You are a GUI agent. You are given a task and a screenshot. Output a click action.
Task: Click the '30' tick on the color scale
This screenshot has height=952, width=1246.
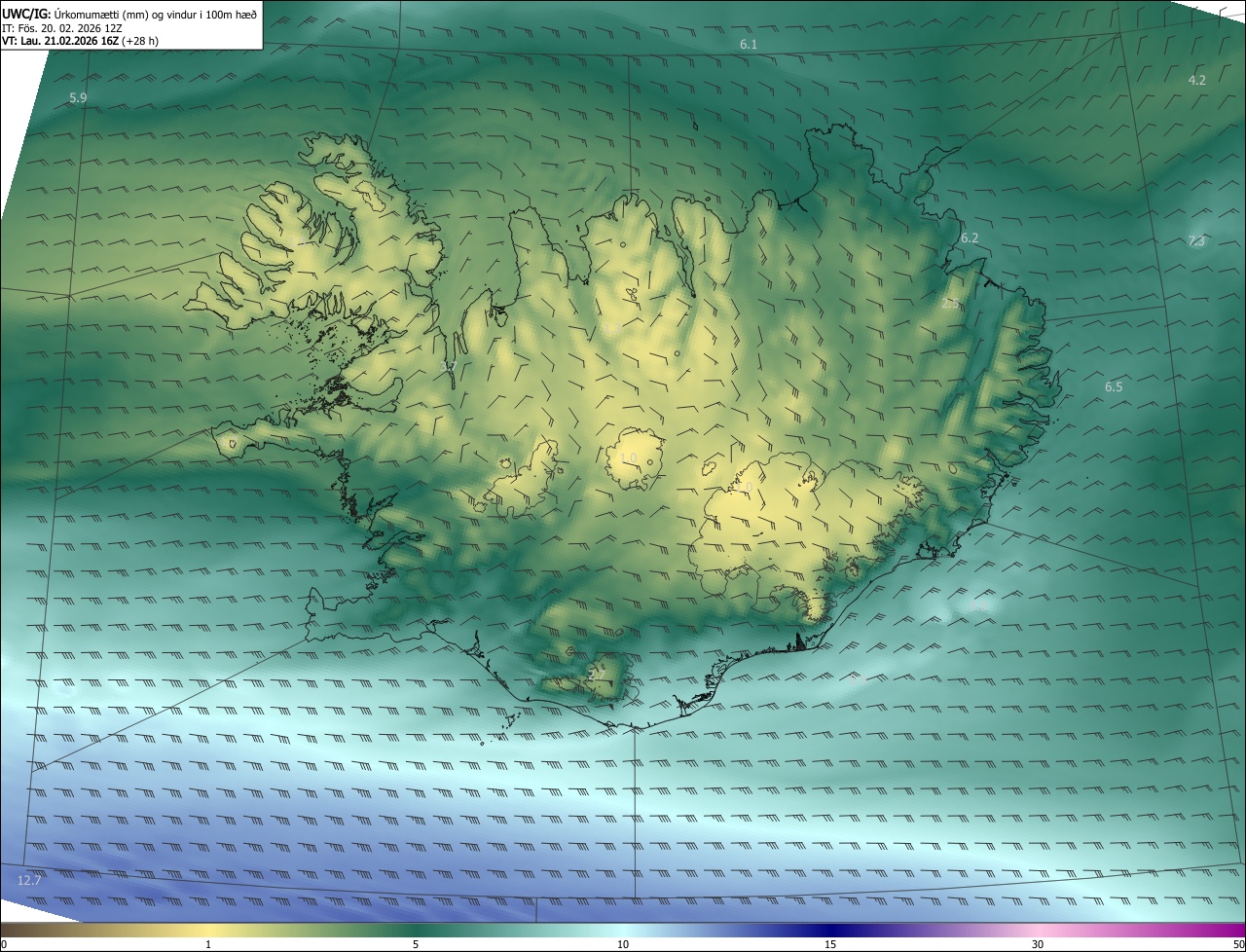pyautogui.click(x=1038, y=944)
